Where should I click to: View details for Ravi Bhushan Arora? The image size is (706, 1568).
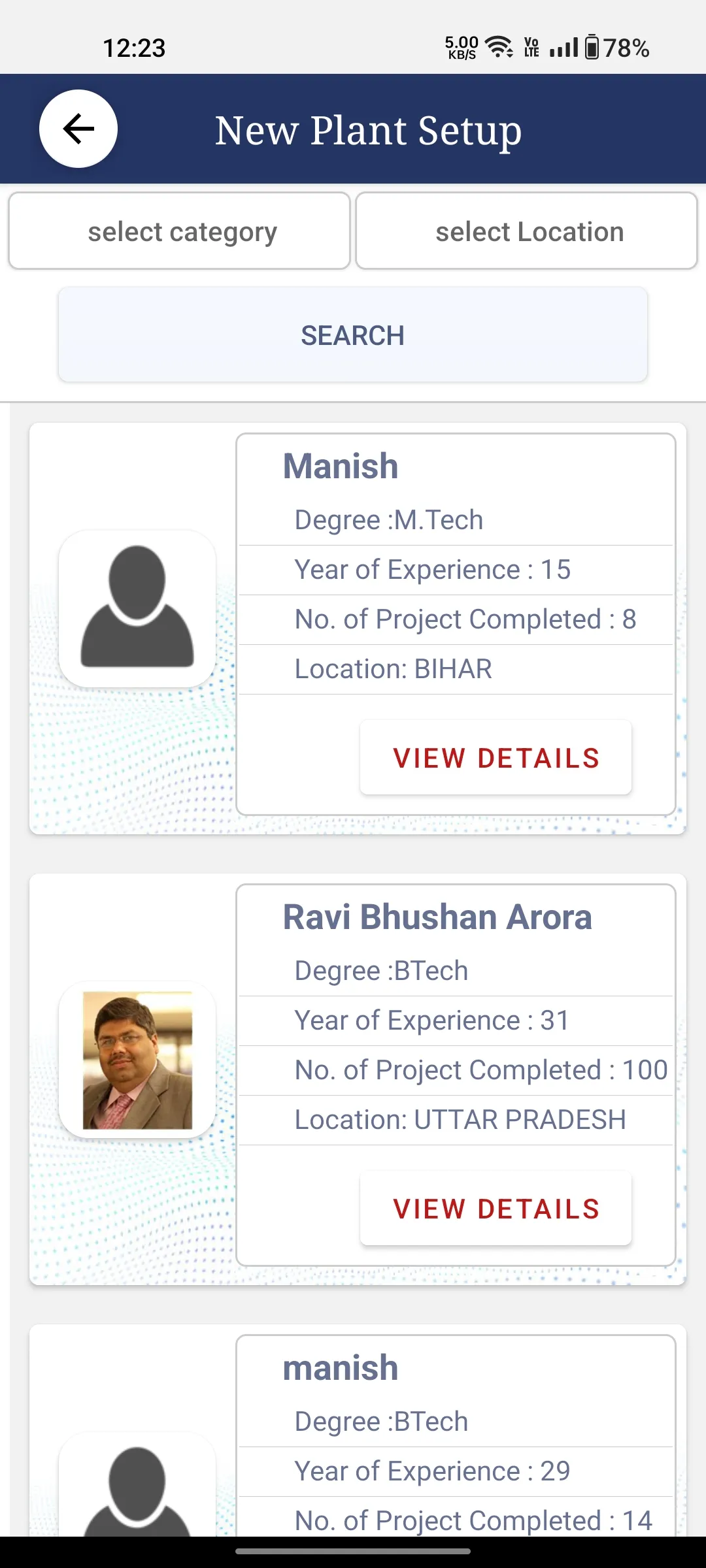click(496, 1209)
